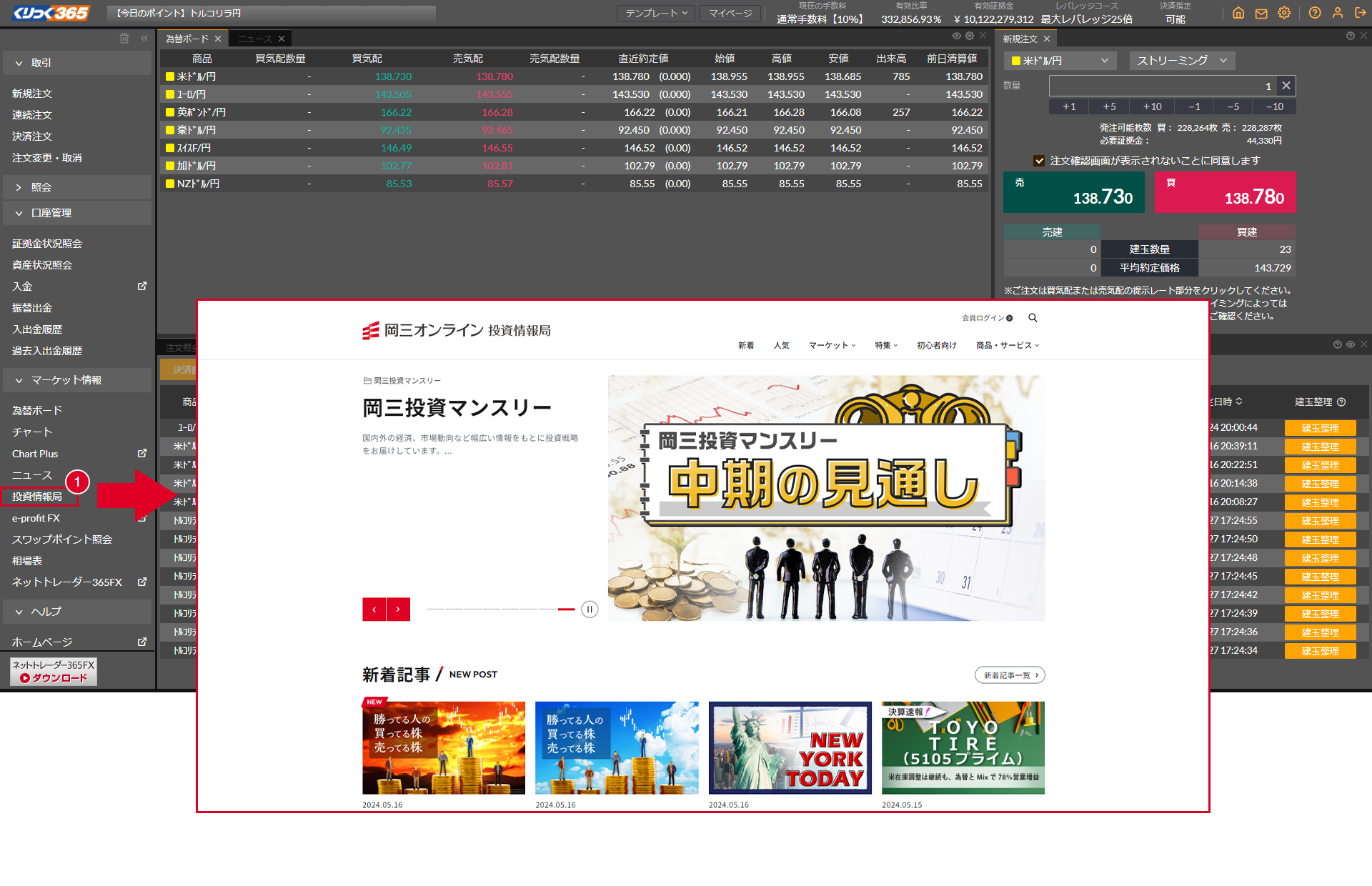Open 初心者向け on 投資情報局 nav
This screenshot has width=1372, height=886.
pyautogui.click(x=937, y=345)
